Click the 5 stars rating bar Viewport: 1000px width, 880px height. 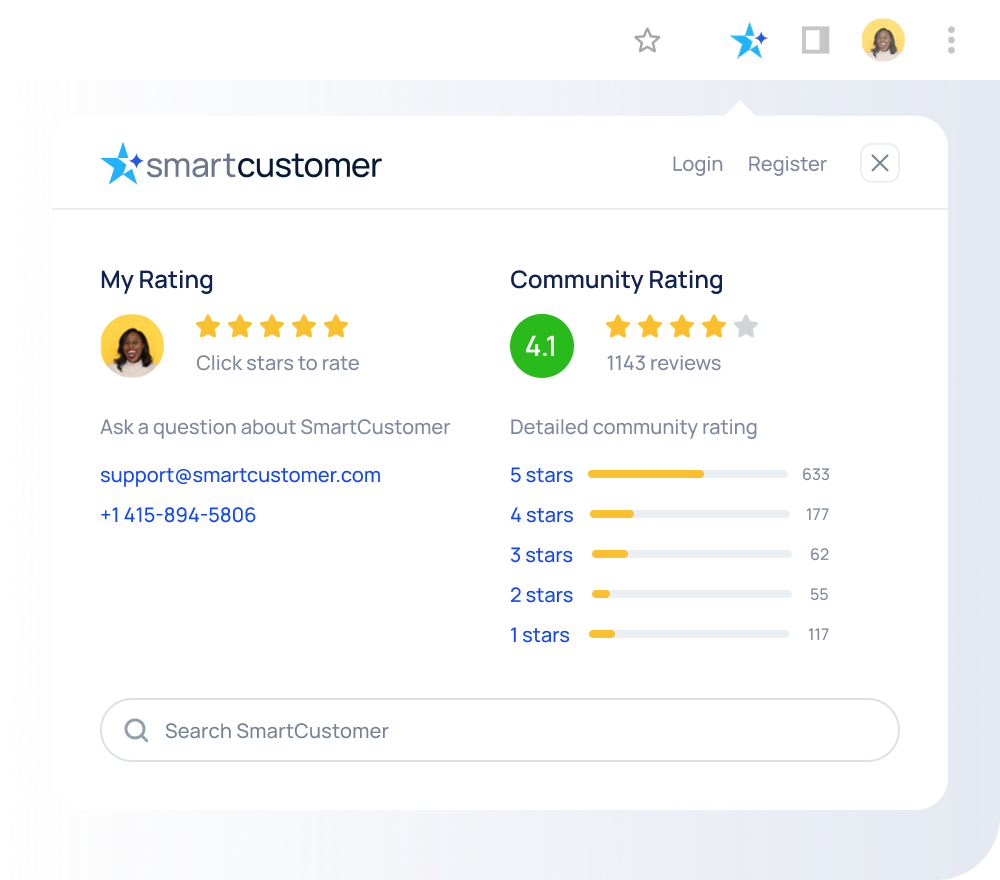(688, 474)
